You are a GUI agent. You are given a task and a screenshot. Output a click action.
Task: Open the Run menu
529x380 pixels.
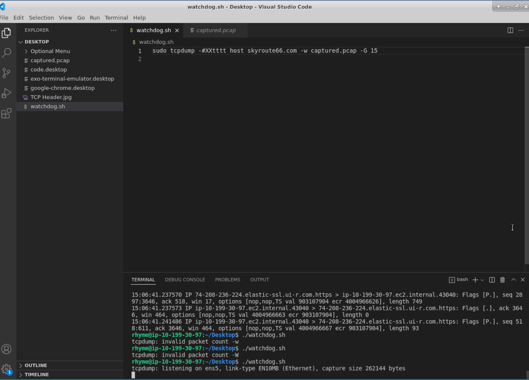tap(95, 18)
